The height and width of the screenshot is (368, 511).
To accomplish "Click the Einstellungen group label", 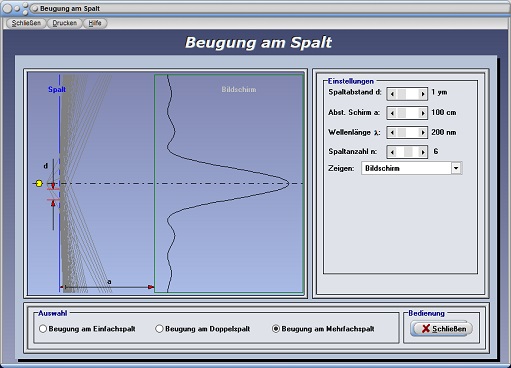I will pyautogui.click(x=351, y=81).
